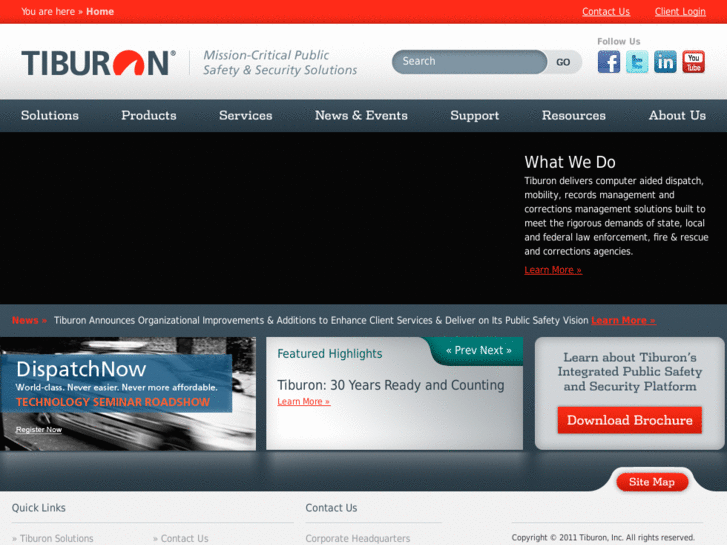Image resolution: width=727 pixels, height=545 pixels.
Task: Click Learn More under 30 Years highlight
Action: pos(304,402)
